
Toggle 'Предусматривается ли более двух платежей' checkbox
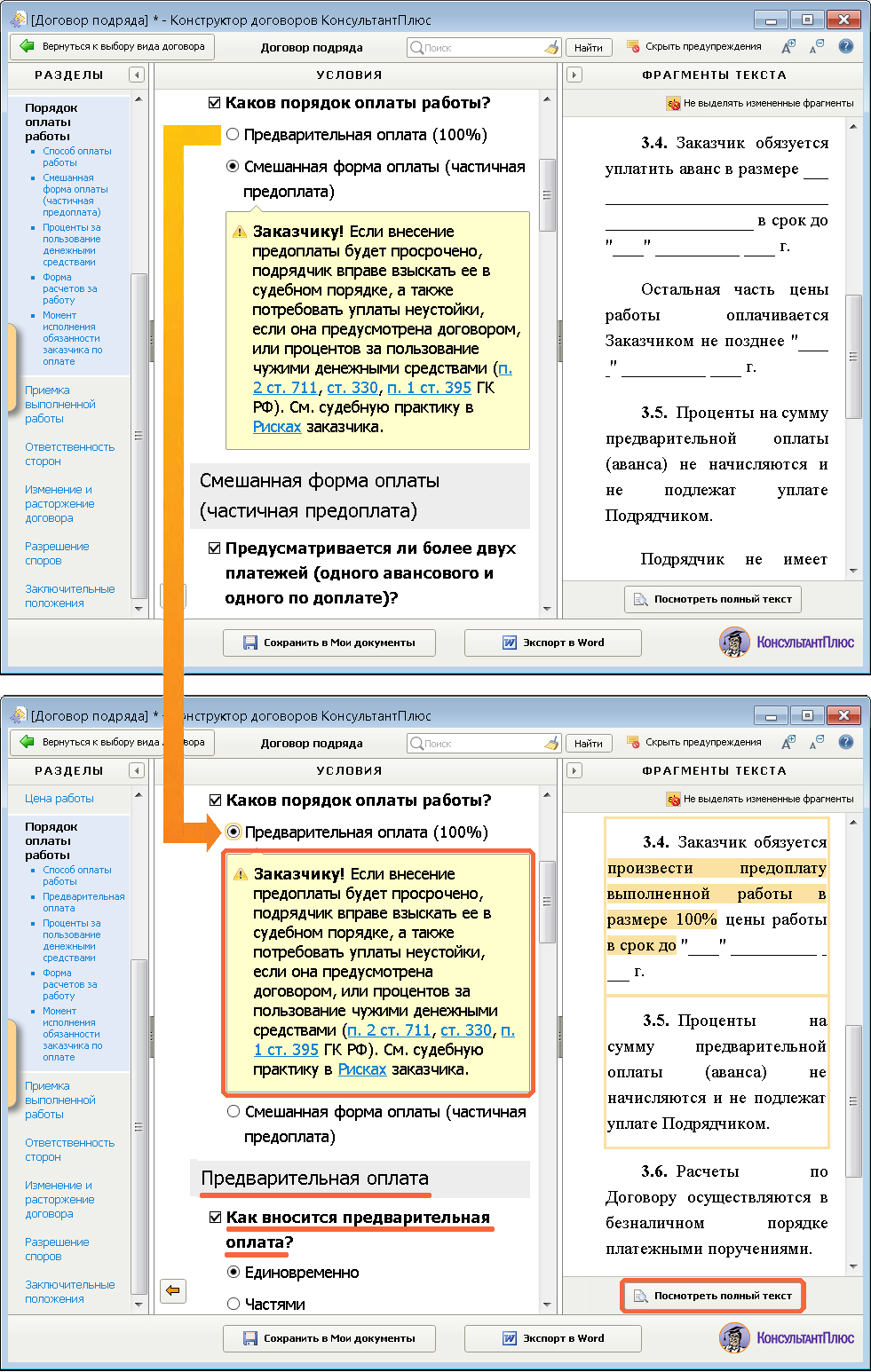pos(214,548)
